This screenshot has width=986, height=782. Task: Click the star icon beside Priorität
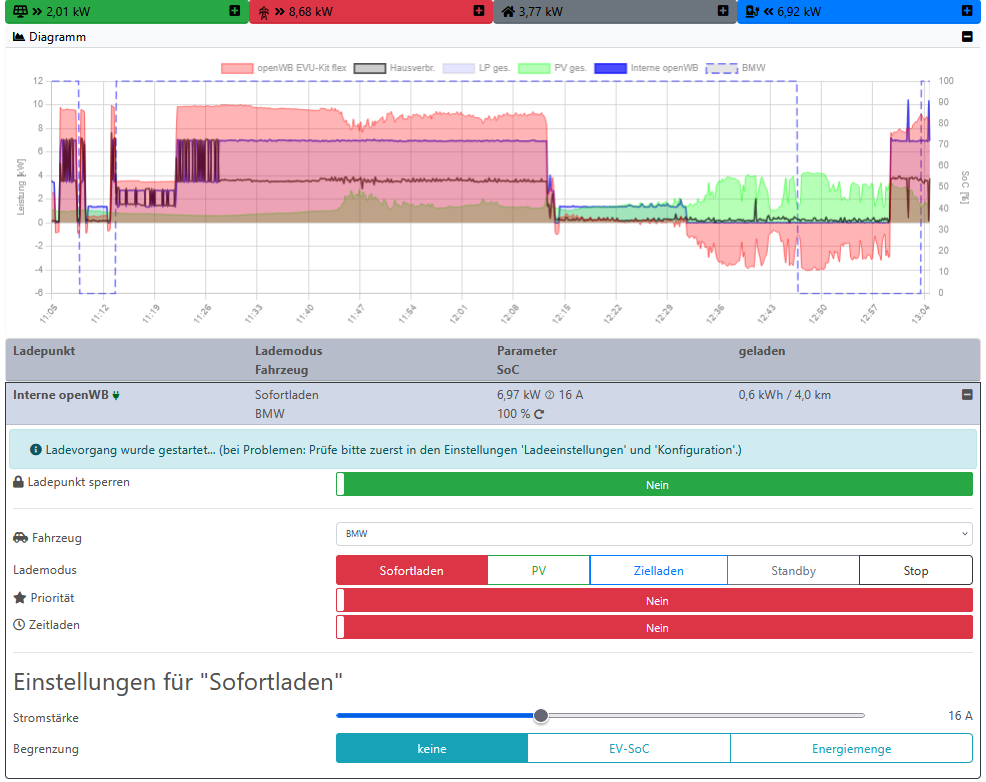pos(19,597)
